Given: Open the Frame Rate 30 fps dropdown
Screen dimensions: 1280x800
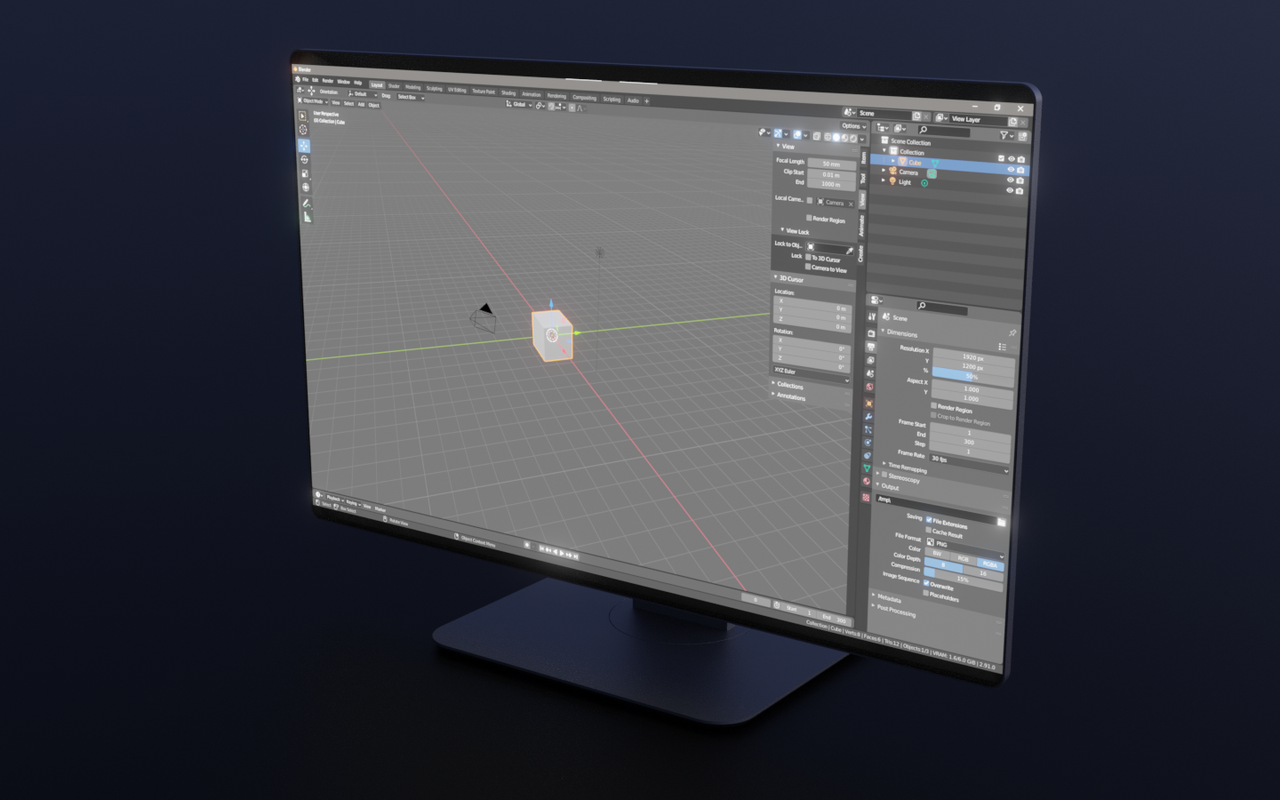Looking at the screenshot, I should coord(969,465).
